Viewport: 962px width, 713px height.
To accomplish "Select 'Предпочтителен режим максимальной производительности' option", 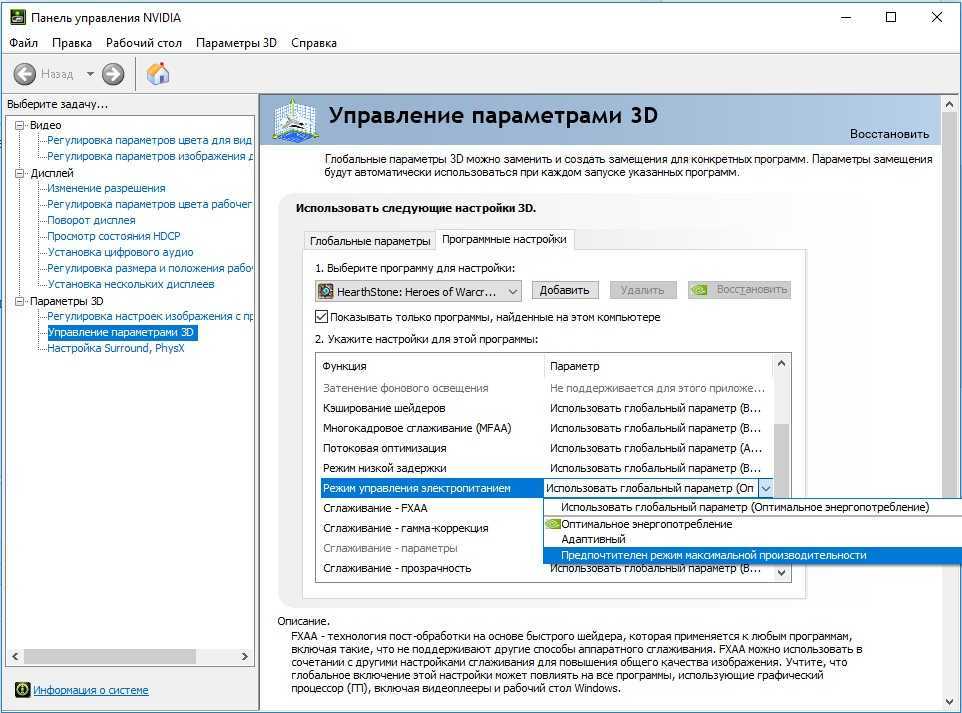I will 713,555.
